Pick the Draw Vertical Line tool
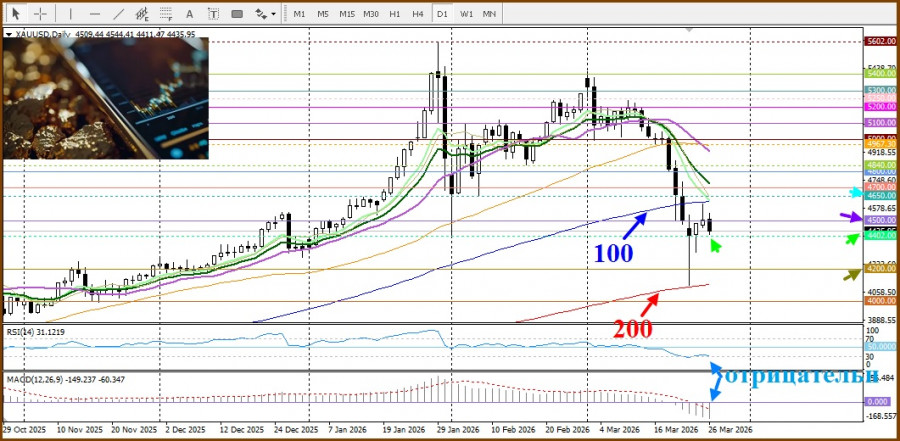The image size is (900, 441). (x=71, y=13)
